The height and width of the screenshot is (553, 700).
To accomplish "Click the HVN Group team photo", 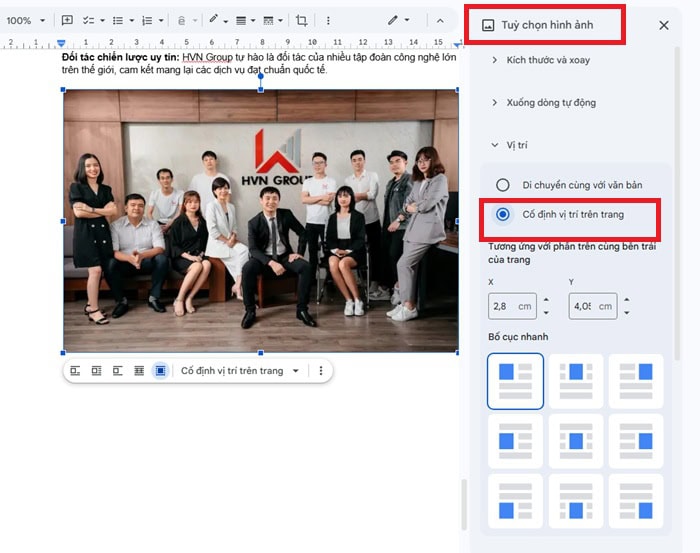I will tap(261, 221).
